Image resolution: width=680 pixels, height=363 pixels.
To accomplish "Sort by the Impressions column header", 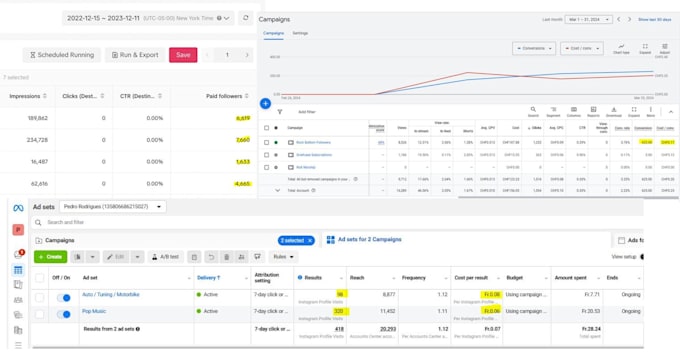I will [28, 96].
